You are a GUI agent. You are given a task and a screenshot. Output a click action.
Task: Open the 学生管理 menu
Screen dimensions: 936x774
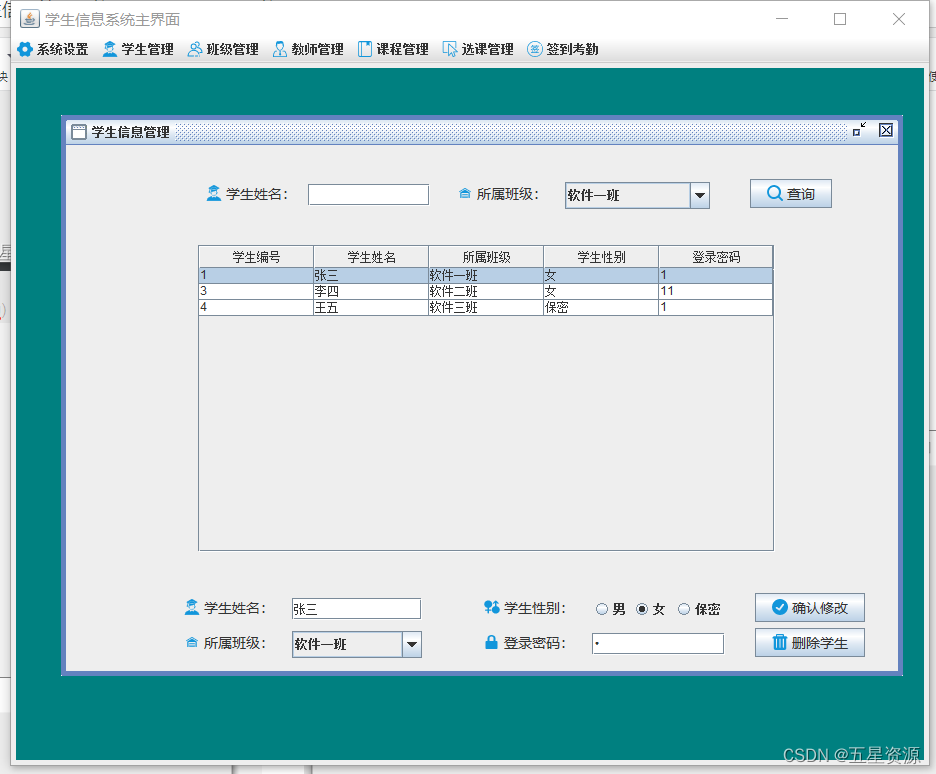pyautogui.click(x=138, y=49)
